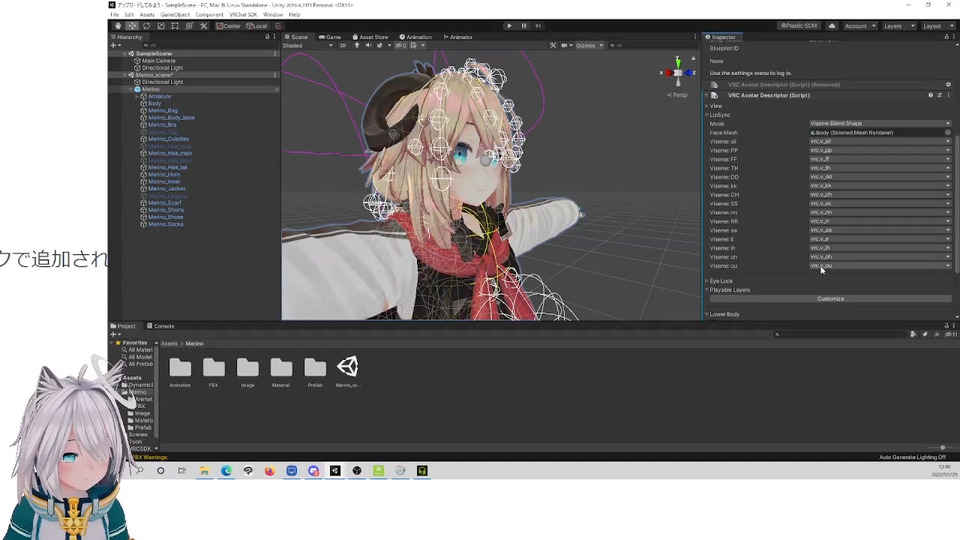Select Merino_Scarf in Hierarchy
The width and height of the screenshot is (960, 540).
(x=164, y=203)
